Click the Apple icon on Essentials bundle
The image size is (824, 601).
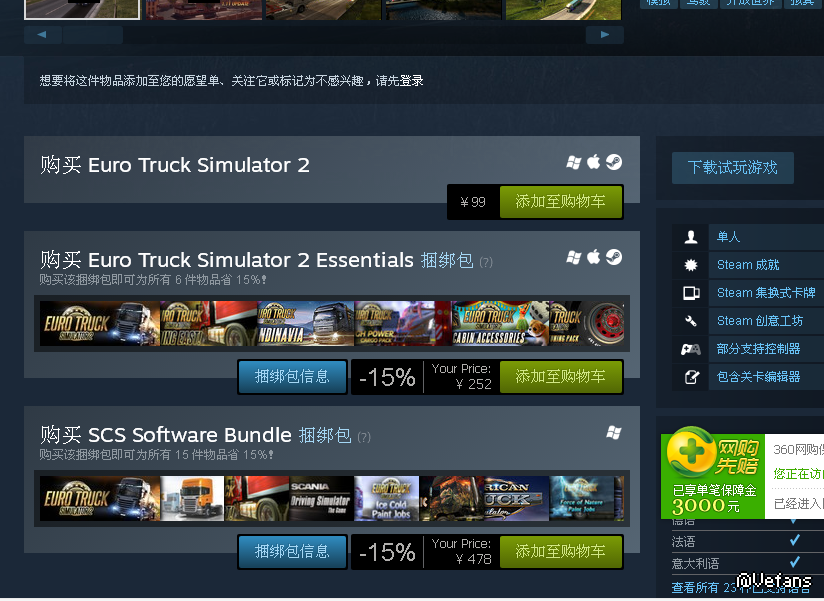593,257
